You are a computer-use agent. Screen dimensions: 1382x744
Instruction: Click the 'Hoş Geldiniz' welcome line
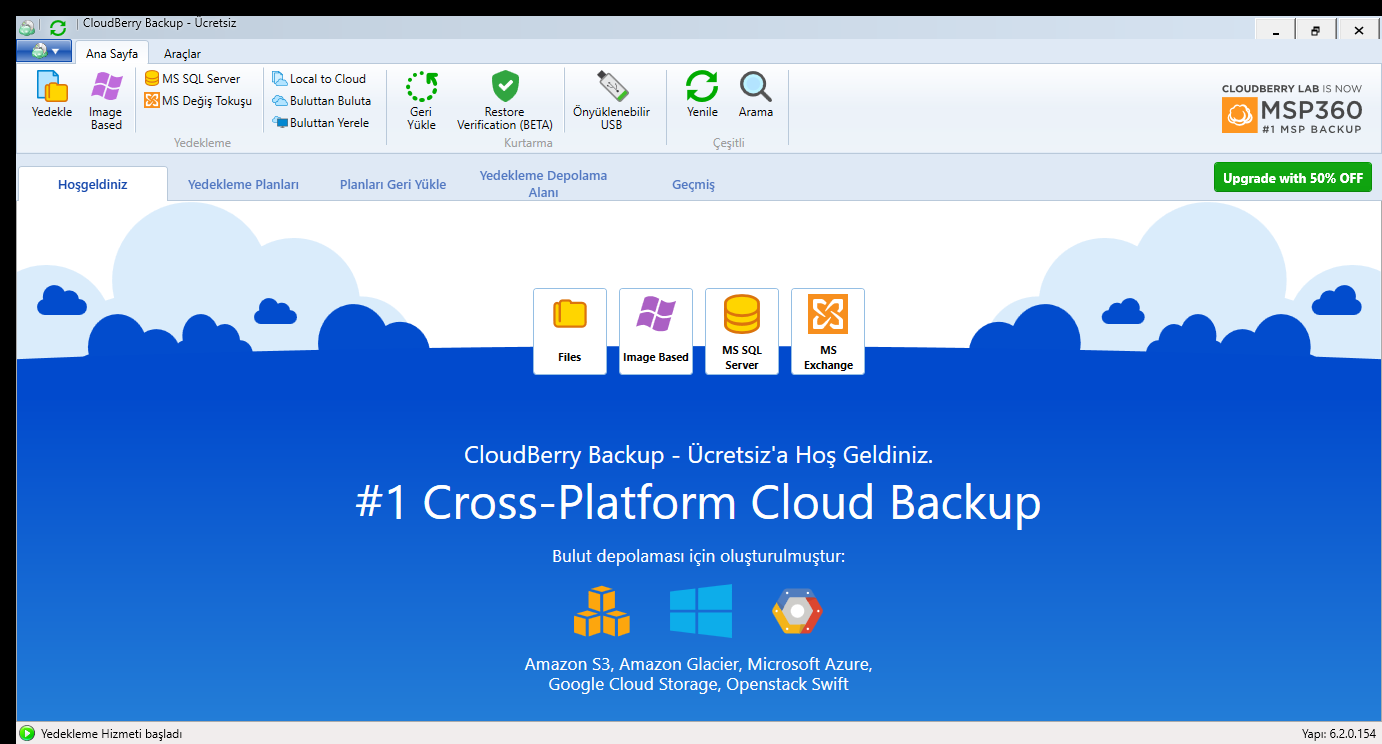point(698,455)
